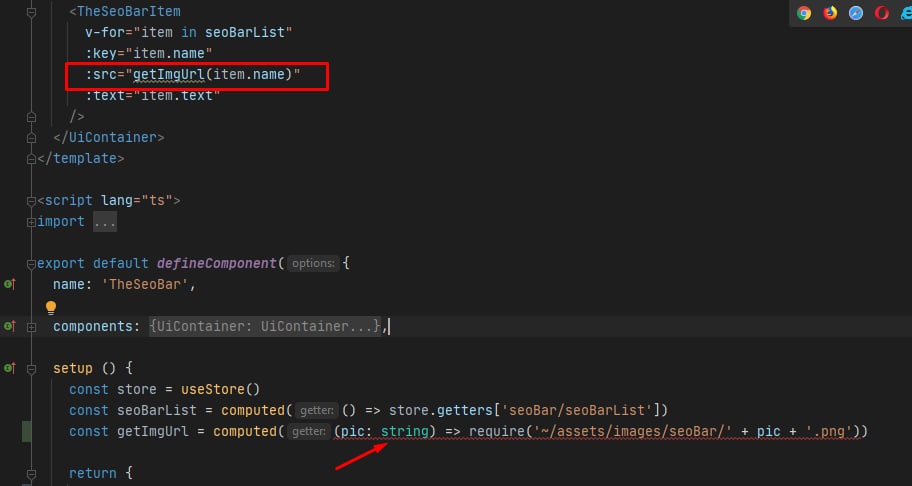Expand the folded components object in gutter
Viewport: 912px width, 486px height.
click(31, 327)
